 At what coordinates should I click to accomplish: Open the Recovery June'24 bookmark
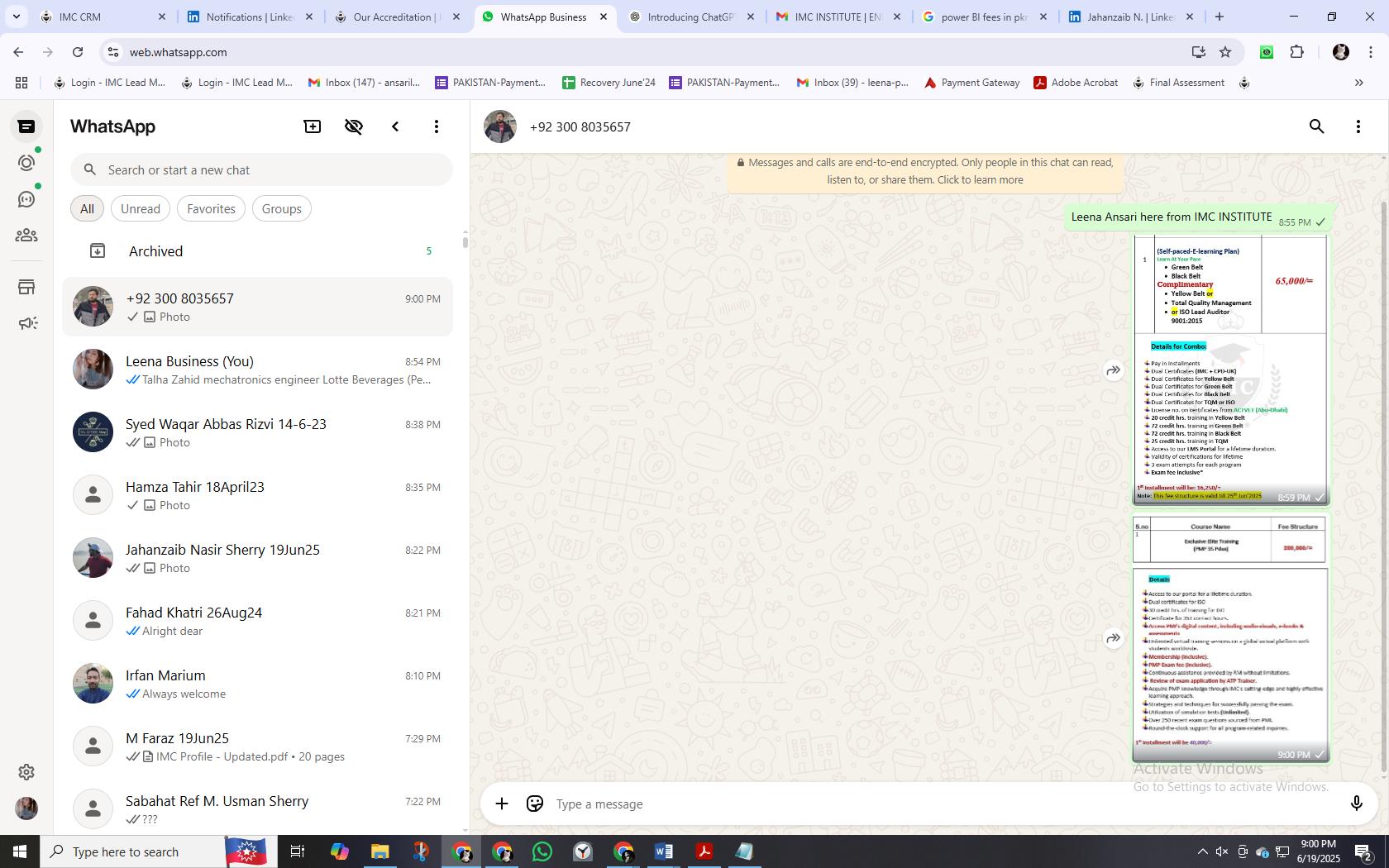pos(609,83)
